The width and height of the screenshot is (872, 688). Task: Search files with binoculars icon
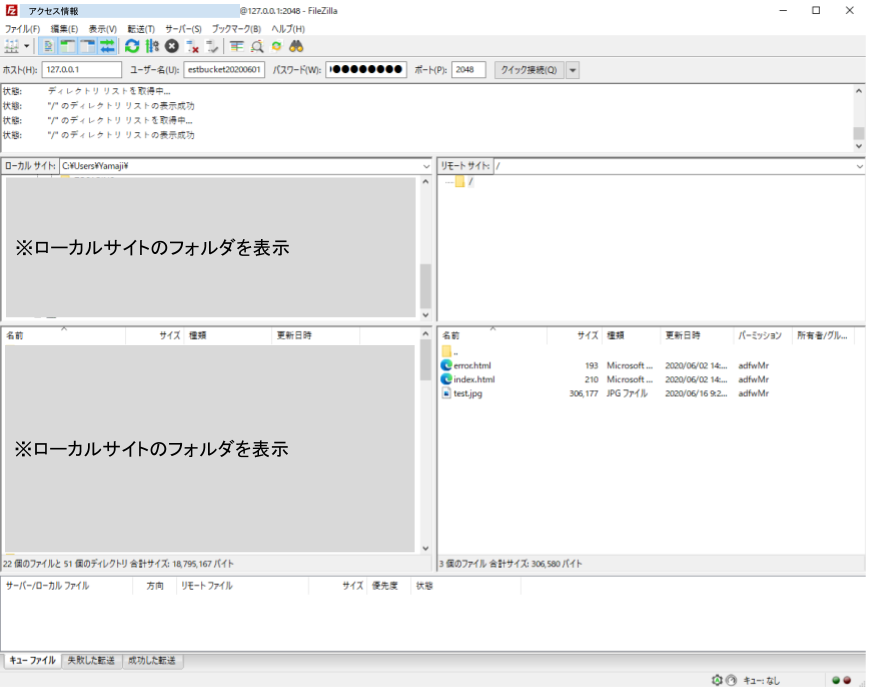click(296, 46)
